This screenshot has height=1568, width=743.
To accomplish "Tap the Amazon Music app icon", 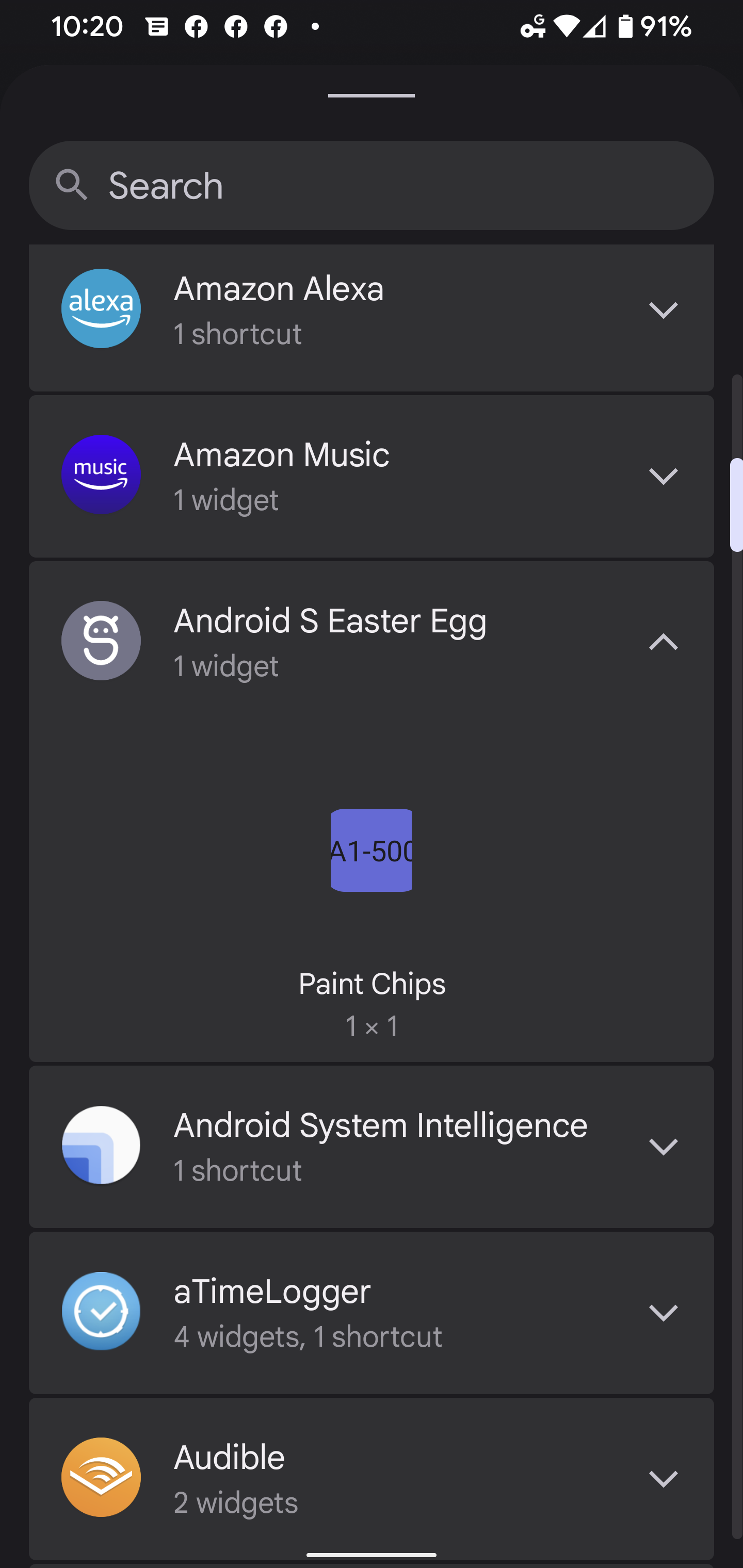I will tap(101, 475).
